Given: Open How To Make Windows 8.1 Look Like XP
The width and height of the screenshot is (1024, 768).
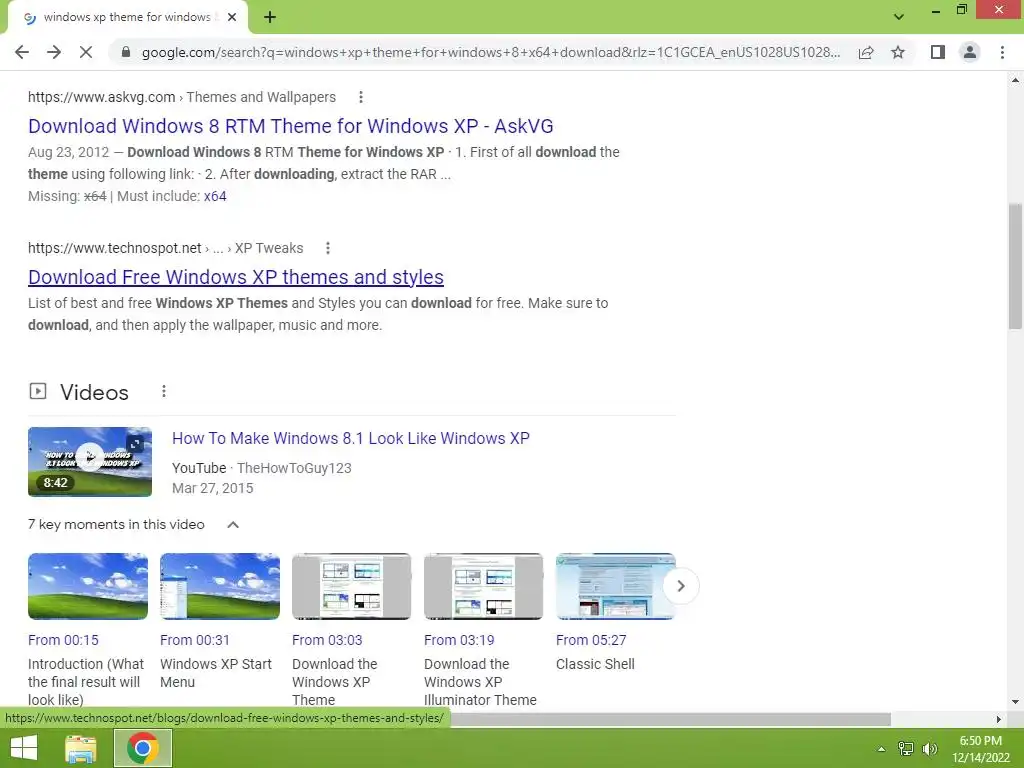Looking at the screenshot, I should [x=351, y=438].
